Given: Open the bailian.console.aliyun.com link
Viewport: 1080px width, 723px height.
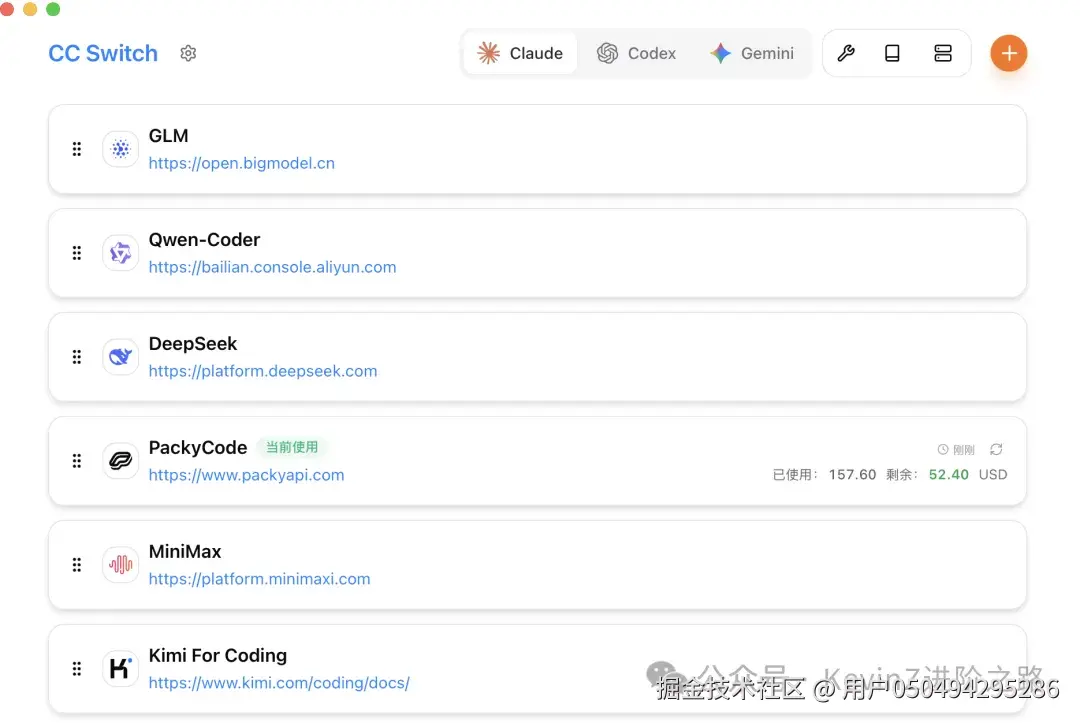Looking at the screenshot, I should tap(273, 267).
